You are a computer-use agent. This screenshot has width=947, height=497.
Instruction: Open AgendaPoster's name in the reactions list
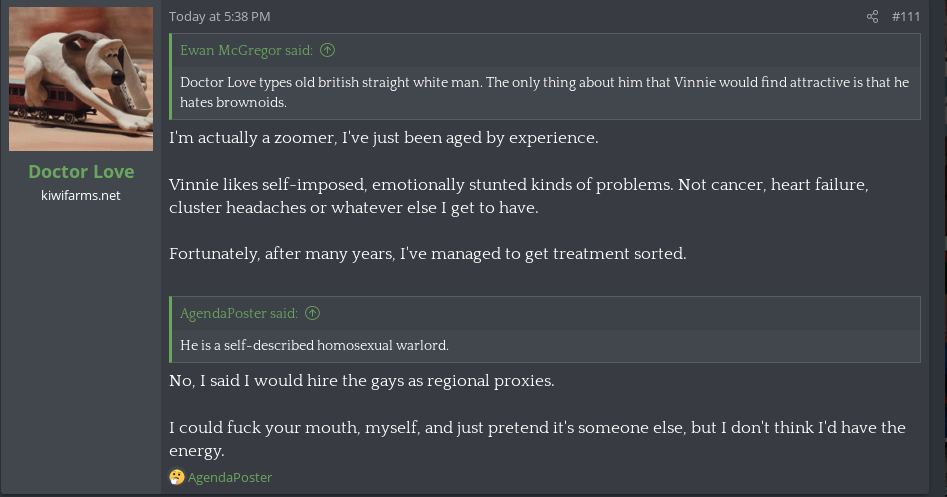pos(230,477)
